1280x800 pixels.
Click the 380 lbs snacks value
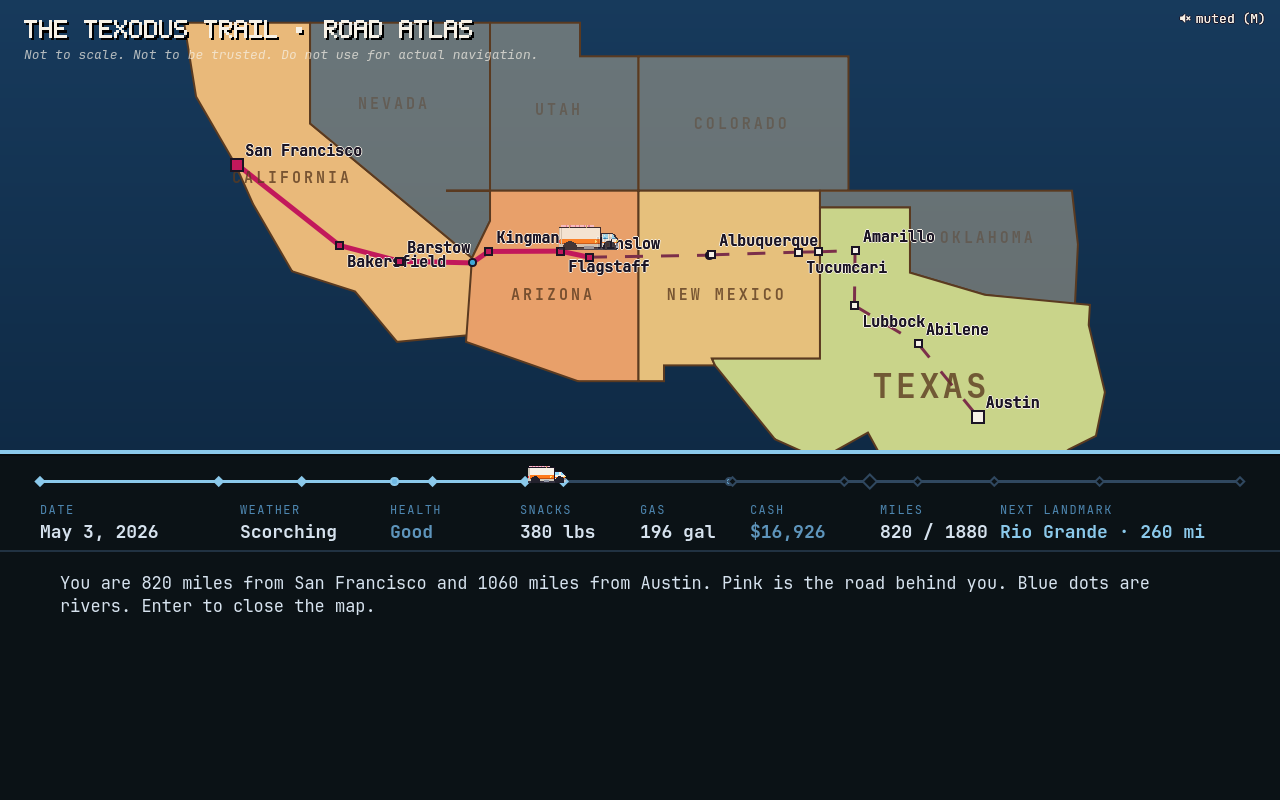click(x=557, y=532)
